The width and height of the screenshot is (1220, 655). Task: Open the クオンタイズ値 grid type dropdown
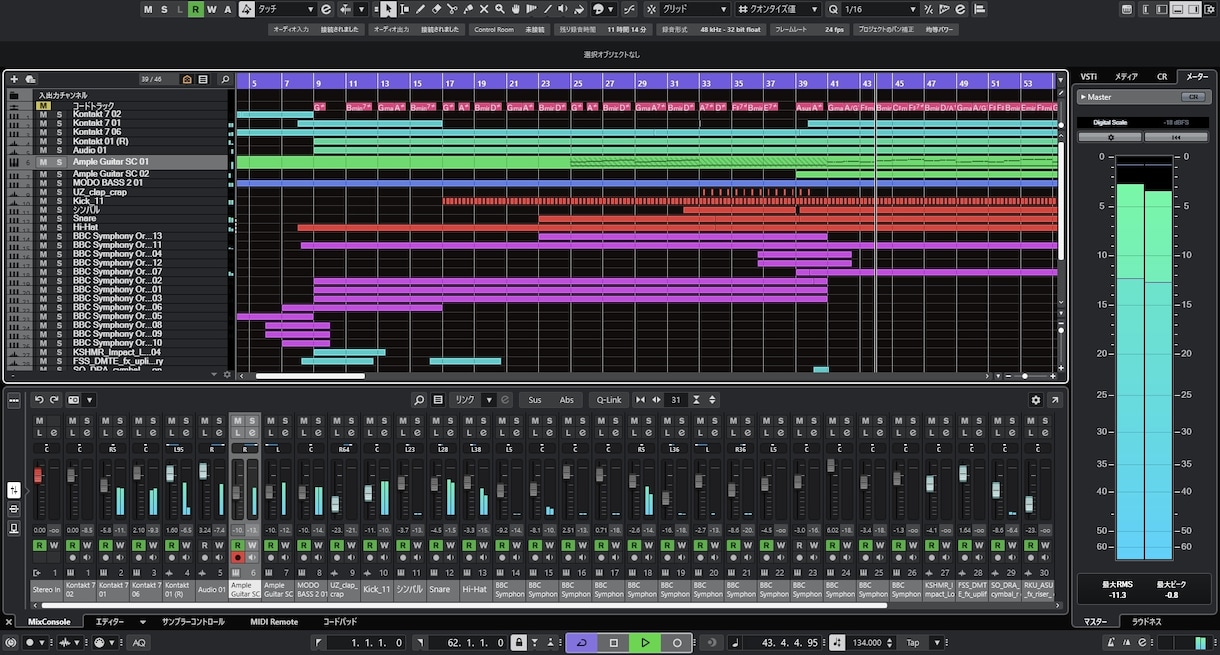pos(778,9)
